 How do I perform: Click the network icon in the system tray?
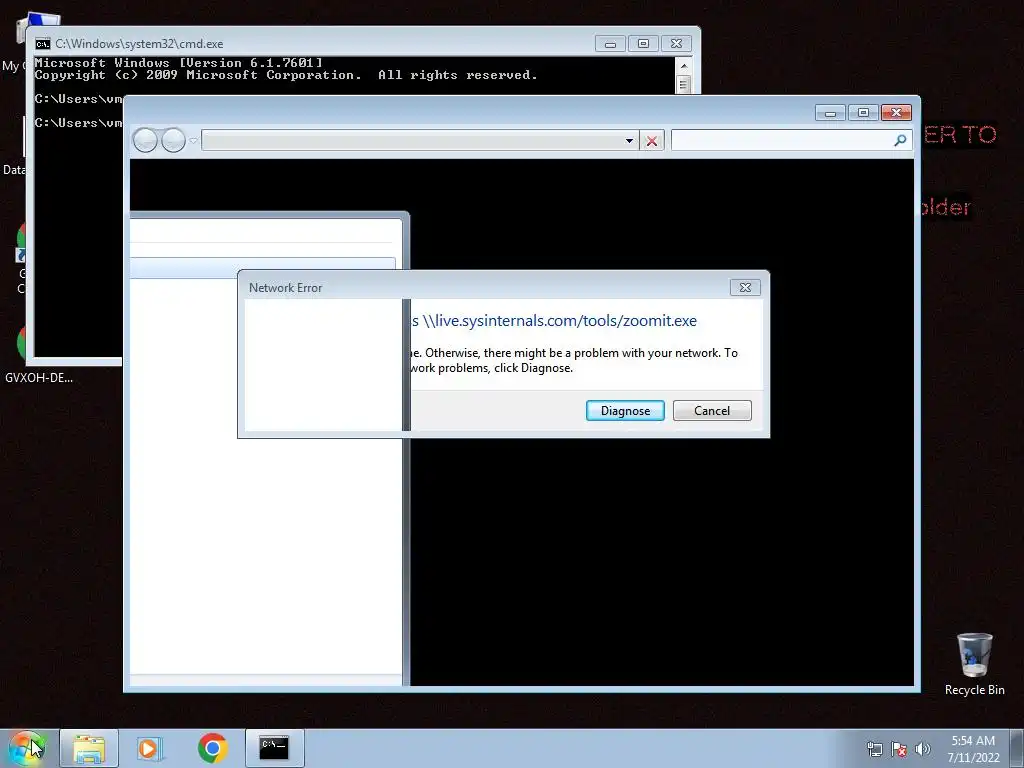874,749
